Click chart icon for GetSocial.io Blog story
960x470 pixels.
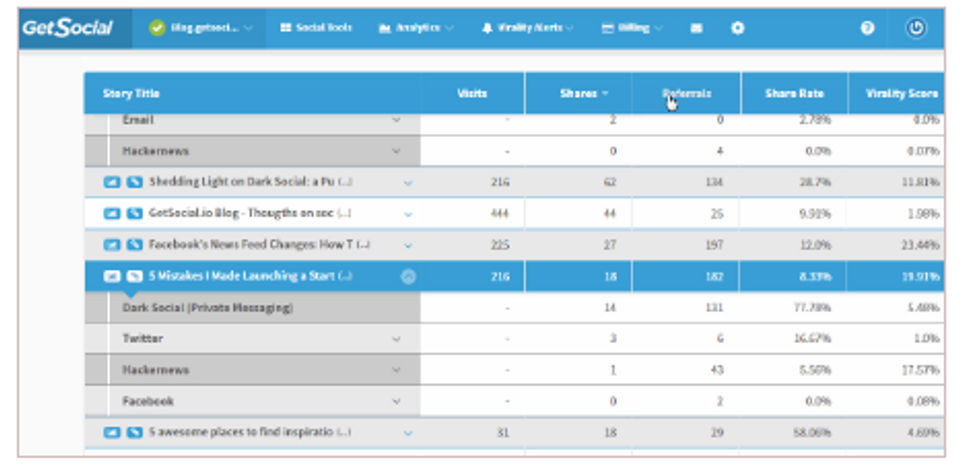coord(111,214)
